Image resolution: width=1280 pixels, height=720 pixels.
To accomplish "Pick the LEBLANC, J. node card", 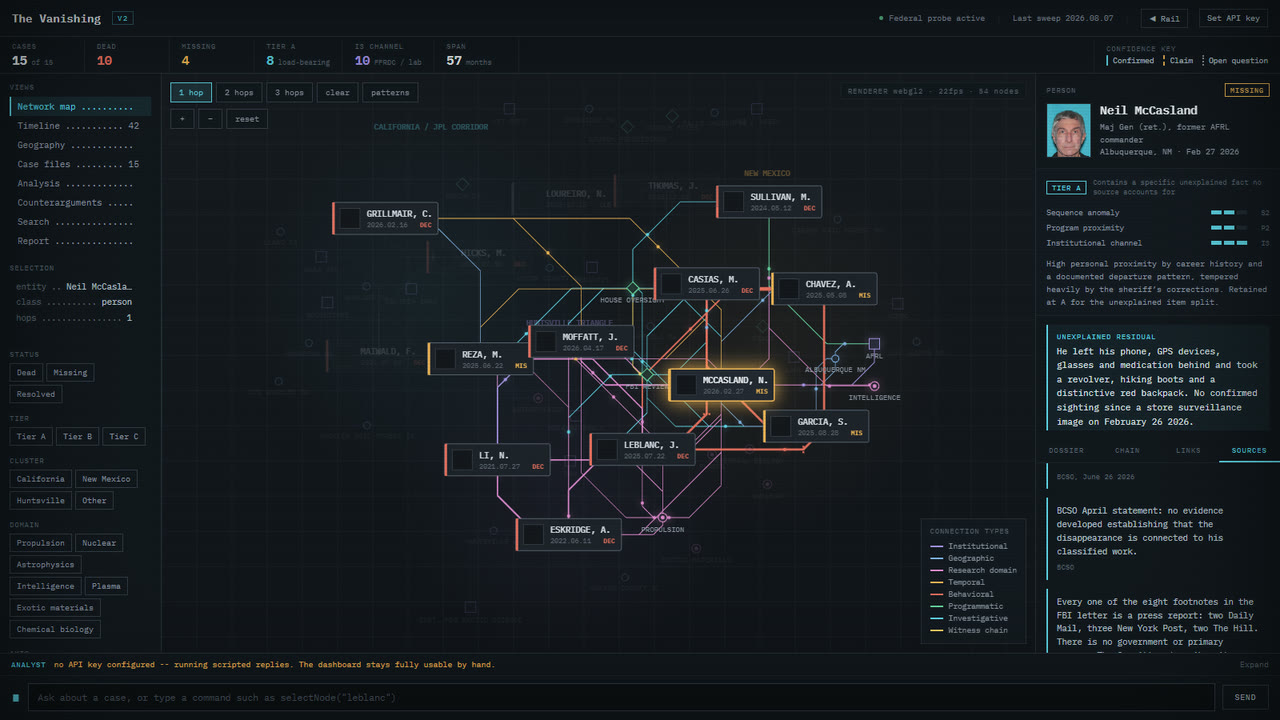I will 643,450.
